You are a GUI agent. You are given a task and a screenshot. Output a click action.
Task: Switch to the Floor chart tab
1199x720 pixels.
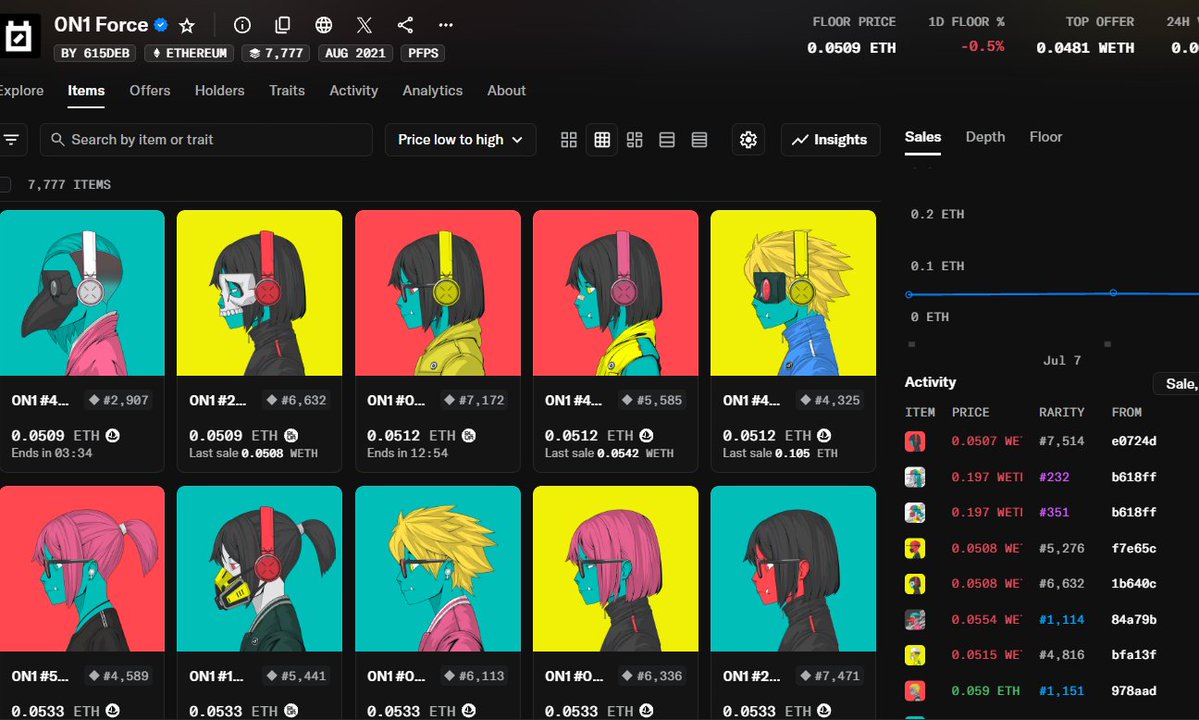[x=1045, y=137]
